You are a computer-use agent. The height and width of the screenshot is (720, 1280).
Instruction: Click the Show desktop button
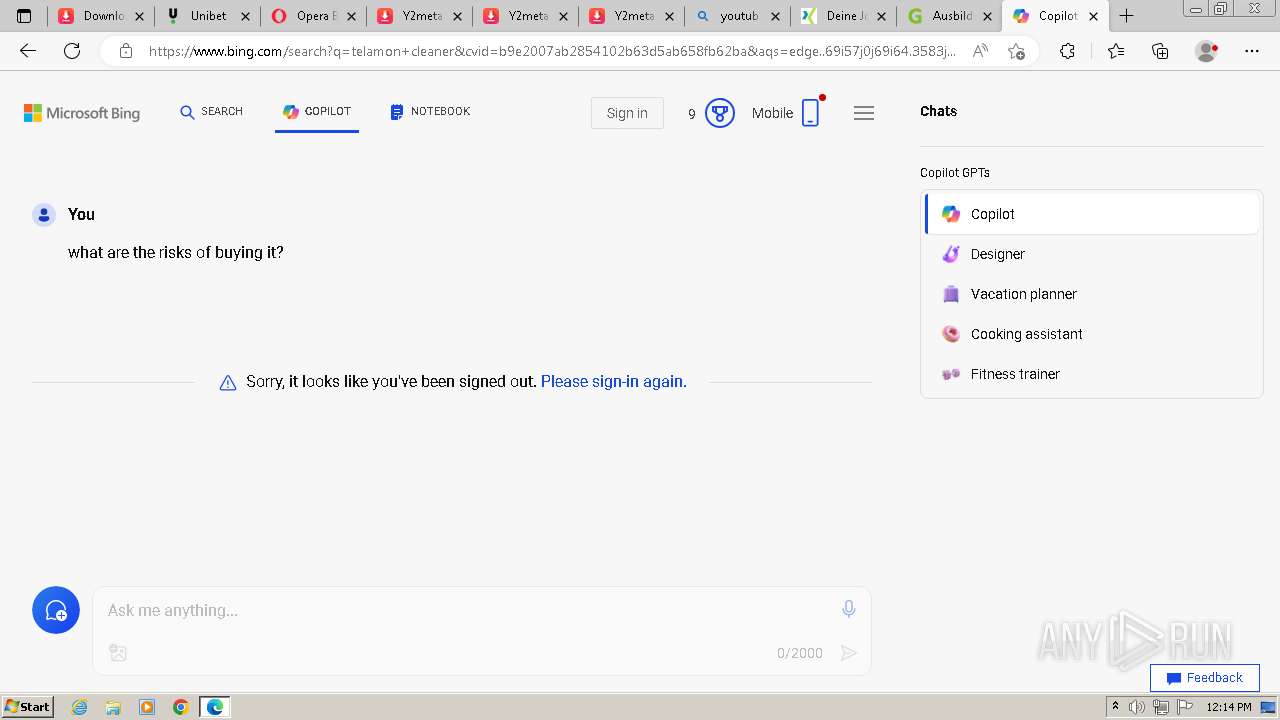tap(1268, 707)
